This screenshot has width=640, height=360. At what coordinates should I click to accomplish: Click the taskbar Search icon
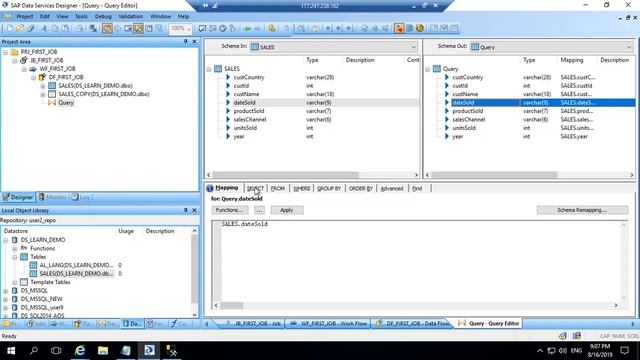click(34, 351)
